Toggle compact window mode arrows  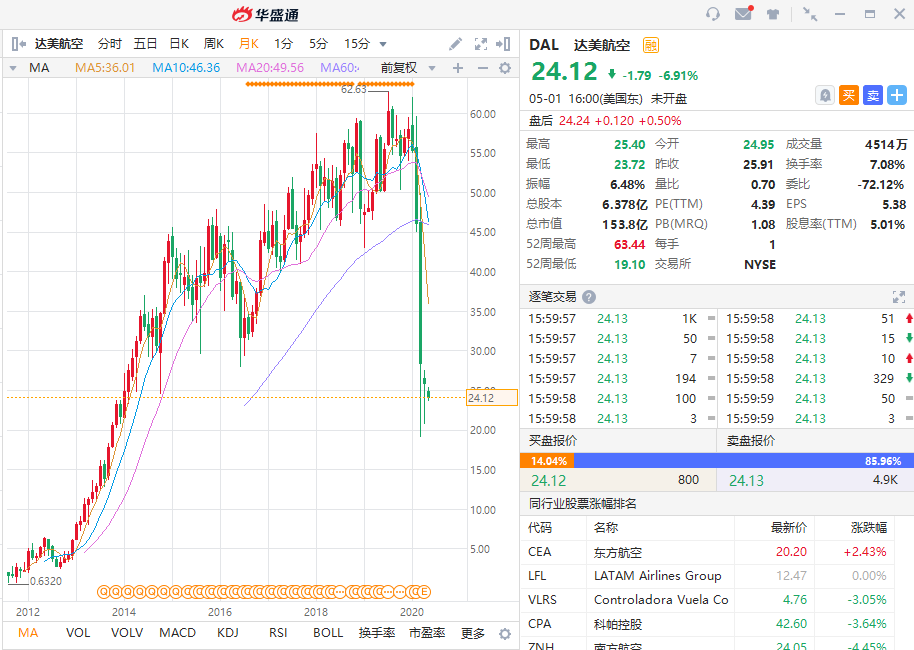[x=810, y=14]
